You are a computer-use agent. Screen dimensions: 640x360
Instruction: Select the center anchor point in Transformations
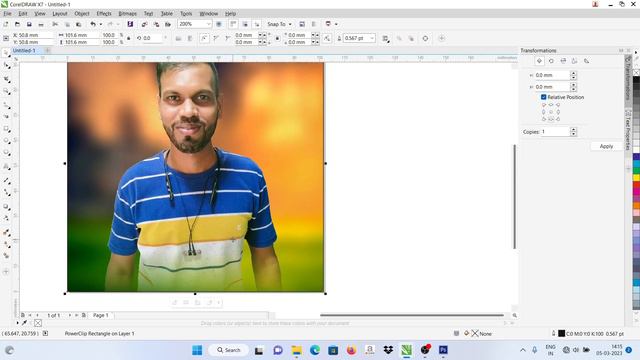click(x=551, y=112)
